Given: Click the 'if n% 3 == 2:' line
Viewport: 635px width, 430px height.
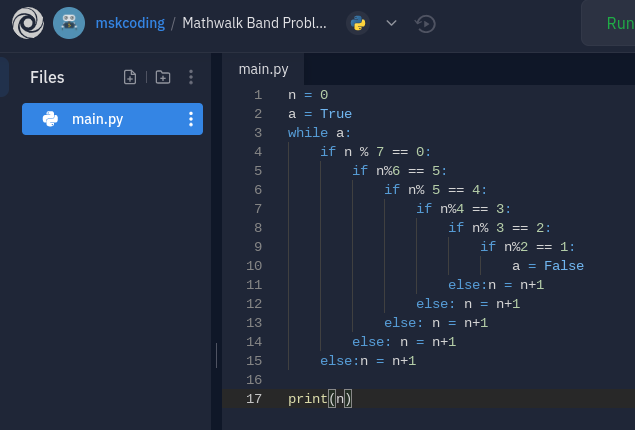Looking at the screenshot, I should click(x=499, y=228).
